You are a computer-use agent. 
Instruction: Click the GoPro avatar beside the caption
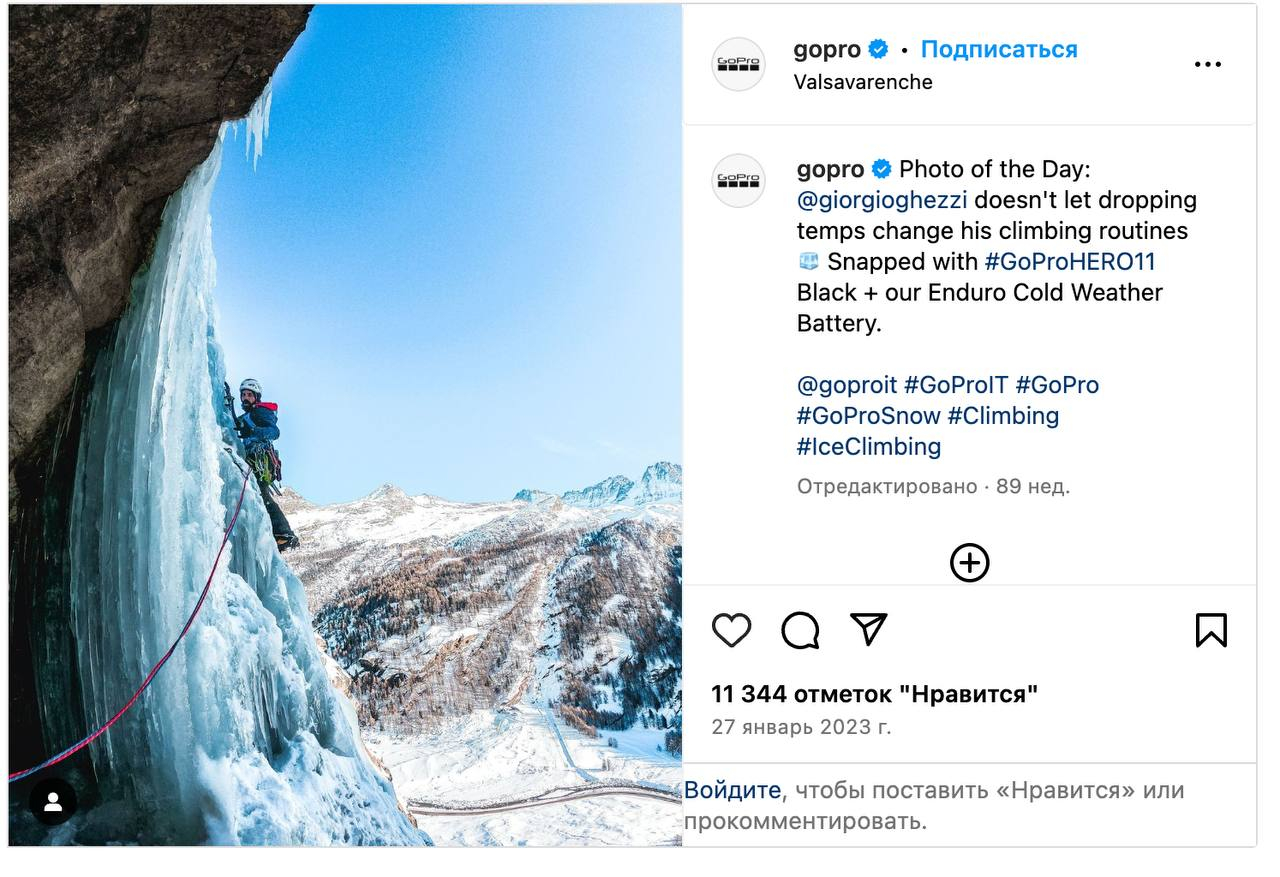[738, 181]
